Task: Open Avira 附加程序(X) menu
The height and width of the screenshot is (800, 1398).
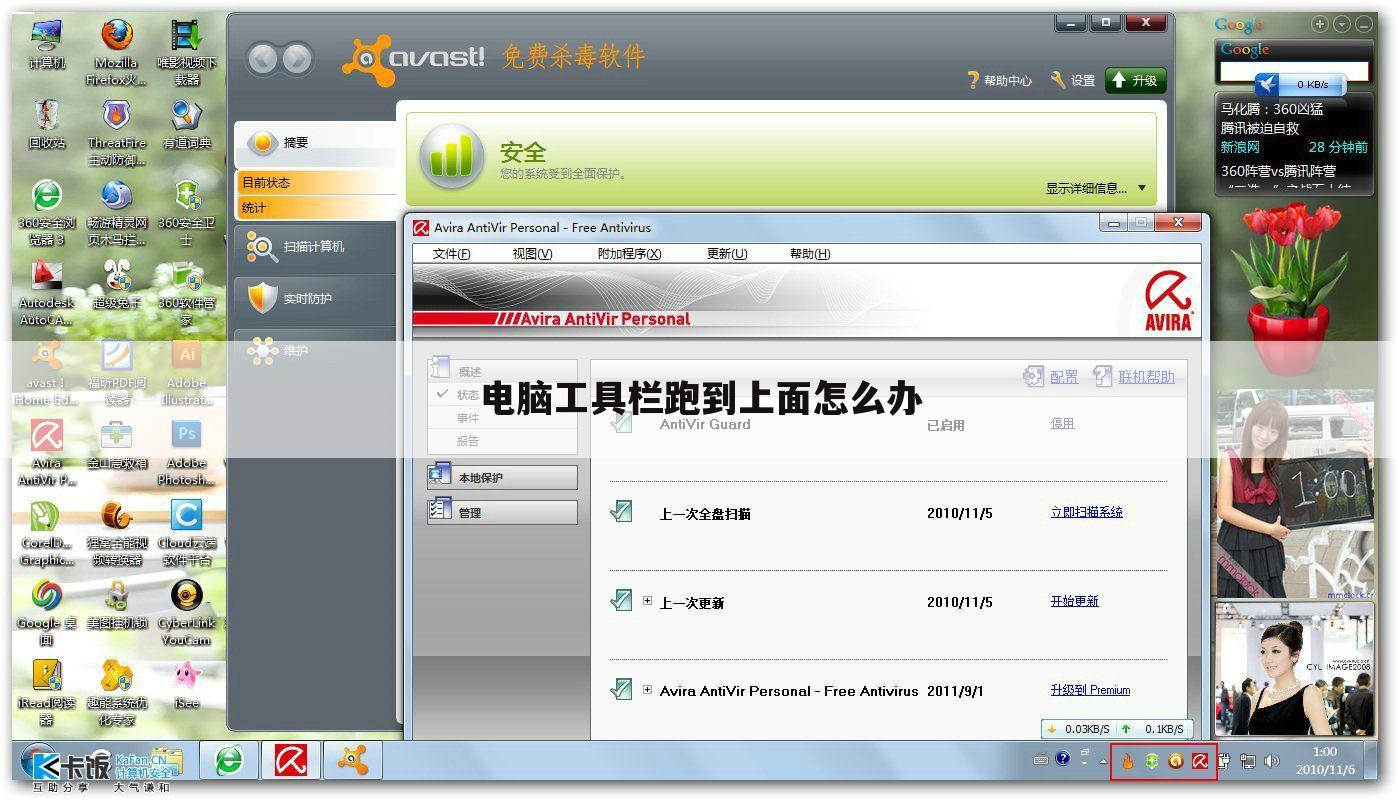Action: pos(629,253)
